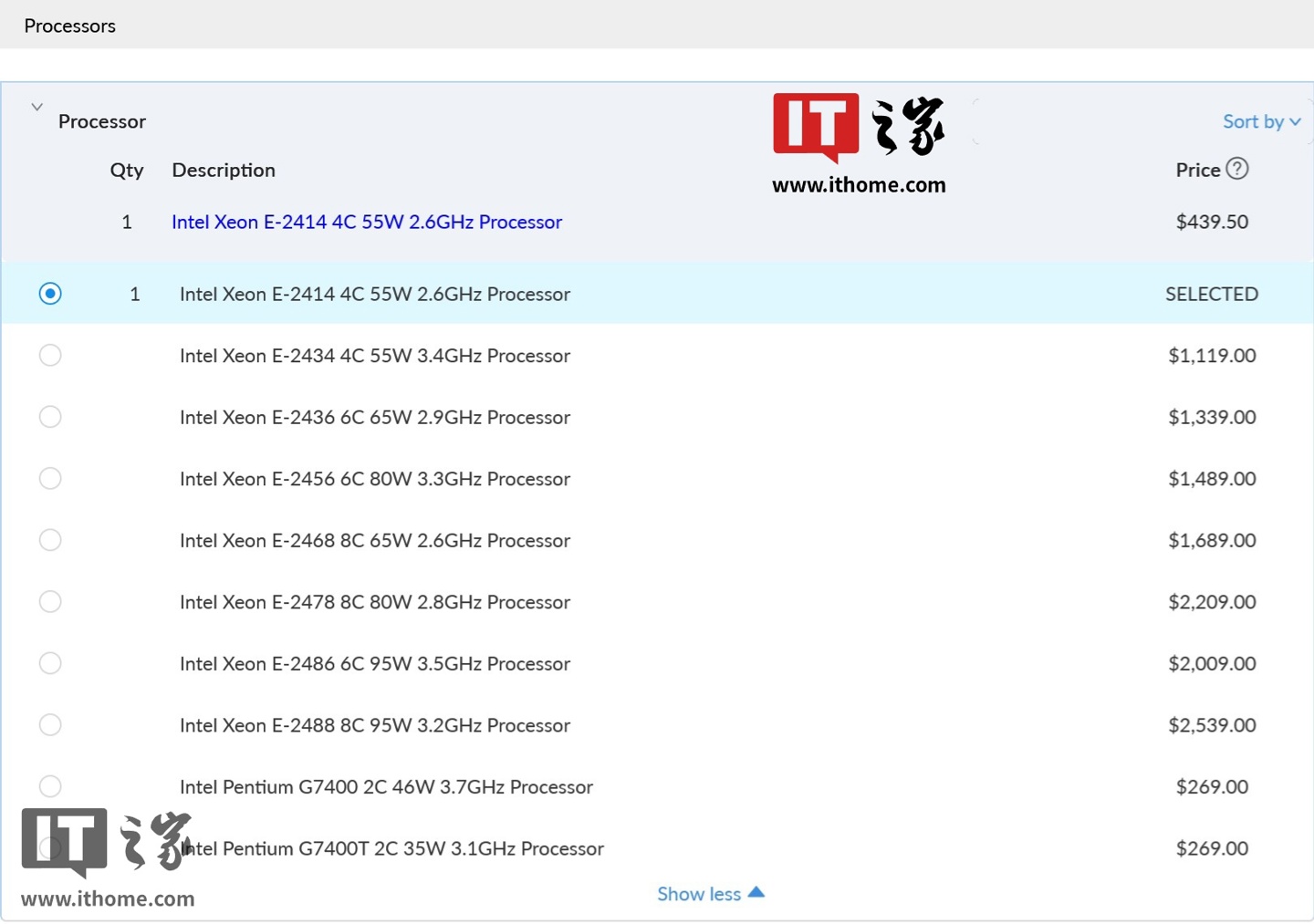1314x924 pixels.
Task: Select Intel Xeon E-2436 radio button
Action: pos(50,417)
